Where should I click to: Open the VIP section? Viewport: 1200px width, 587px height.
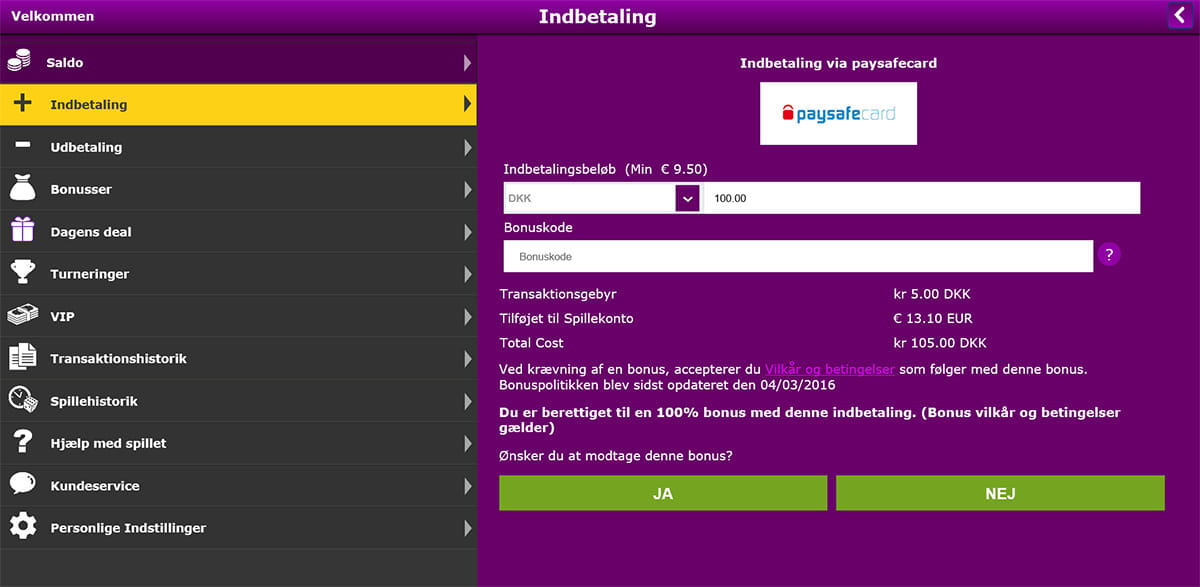[238, 316]
